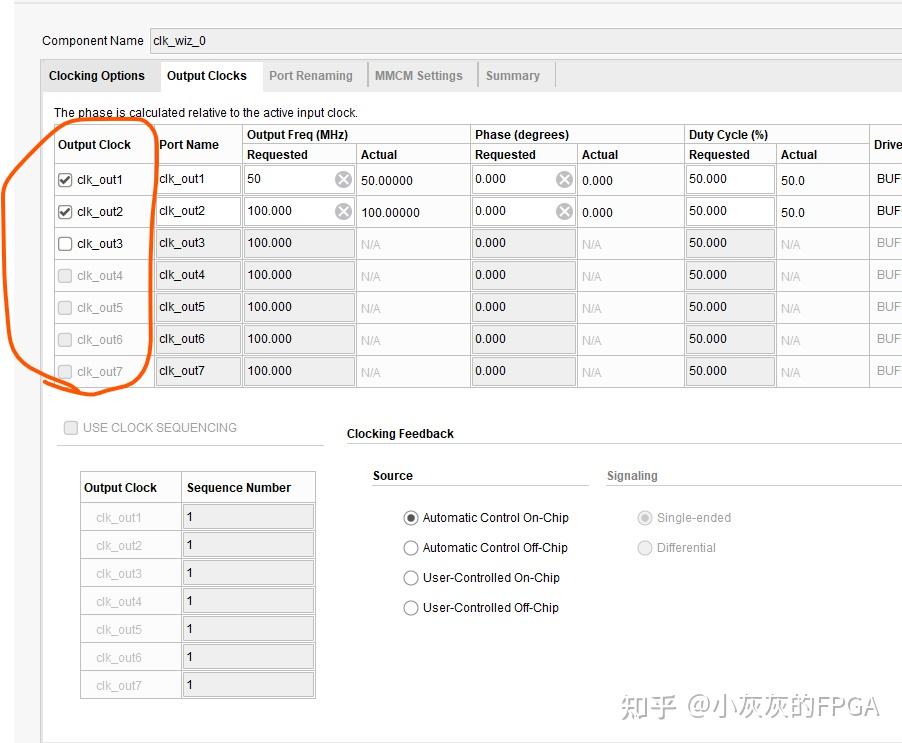Edit clk_out3 requested output frequency

point(290,243)
